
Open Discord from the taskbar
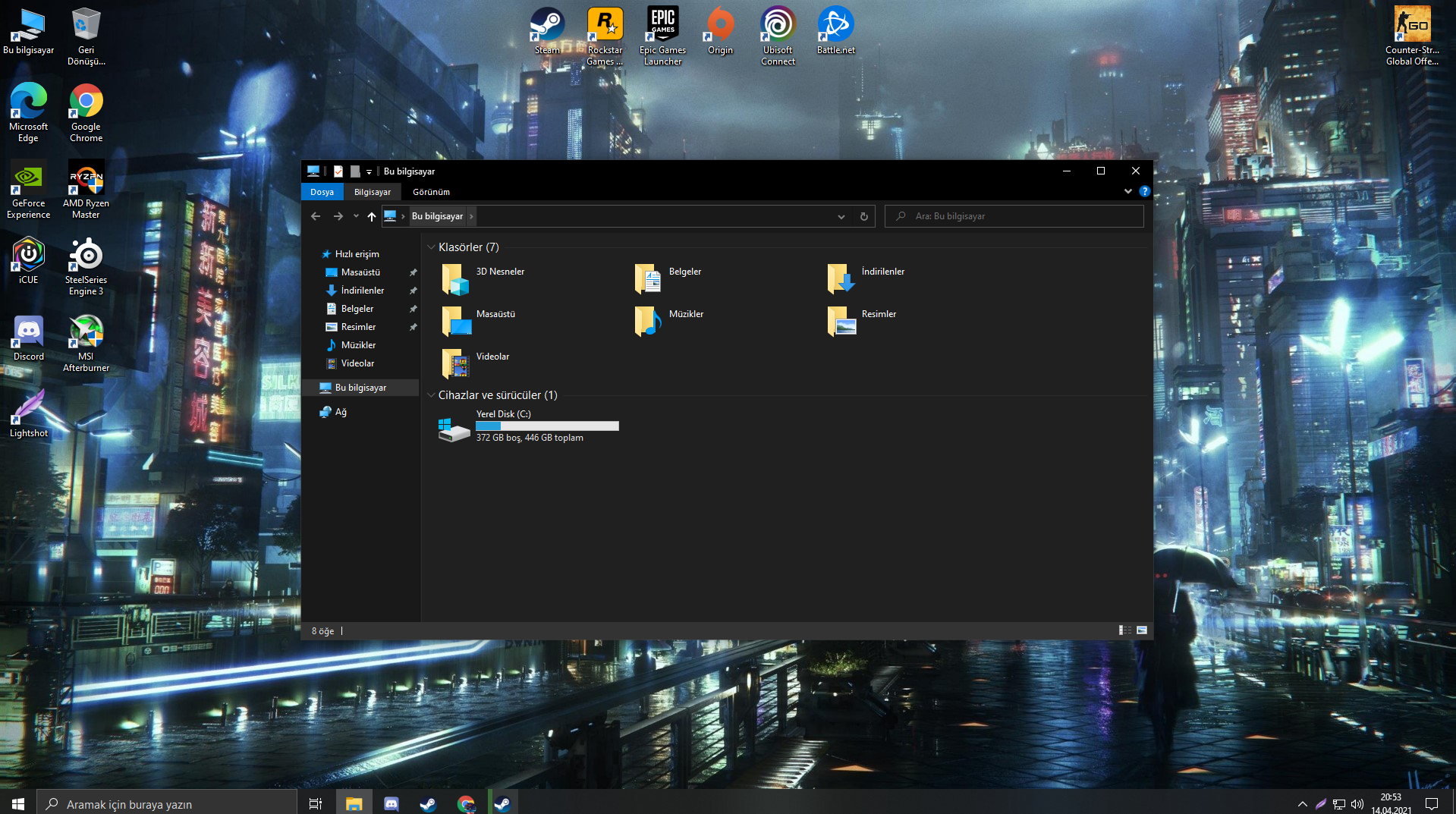[392, 803]
